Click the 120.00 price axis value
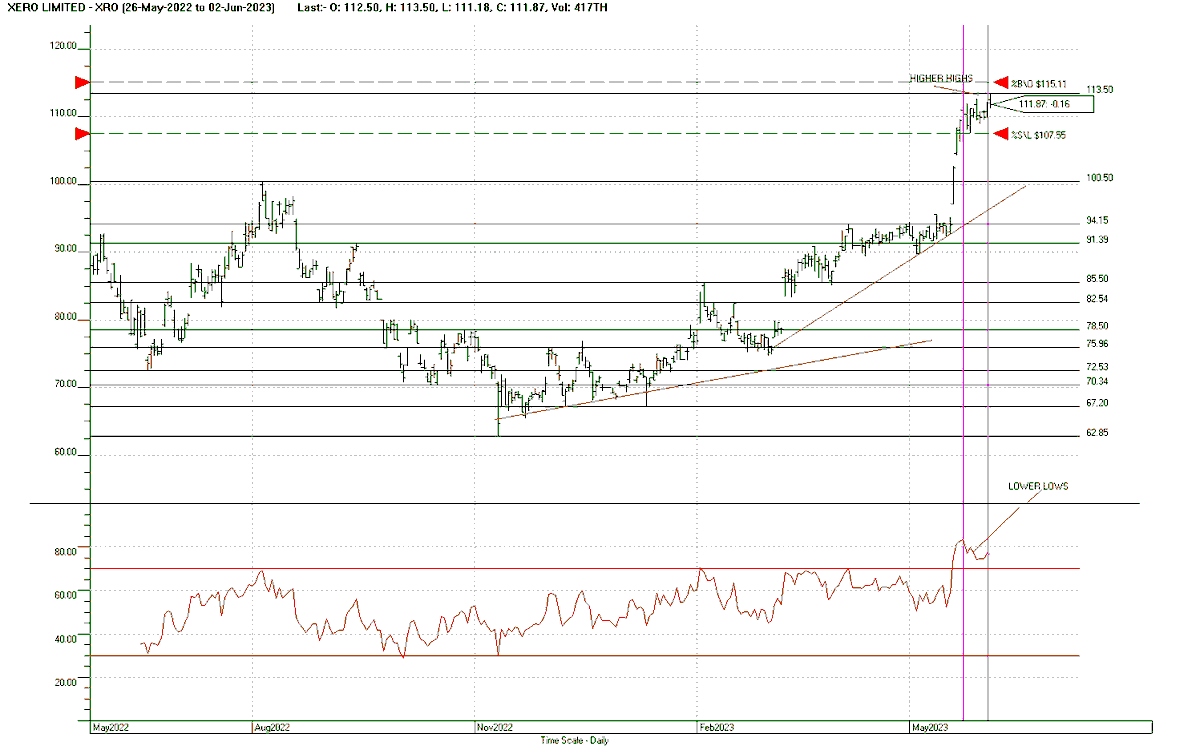This screenshot has width=1200, height=746. click(62, 46)
